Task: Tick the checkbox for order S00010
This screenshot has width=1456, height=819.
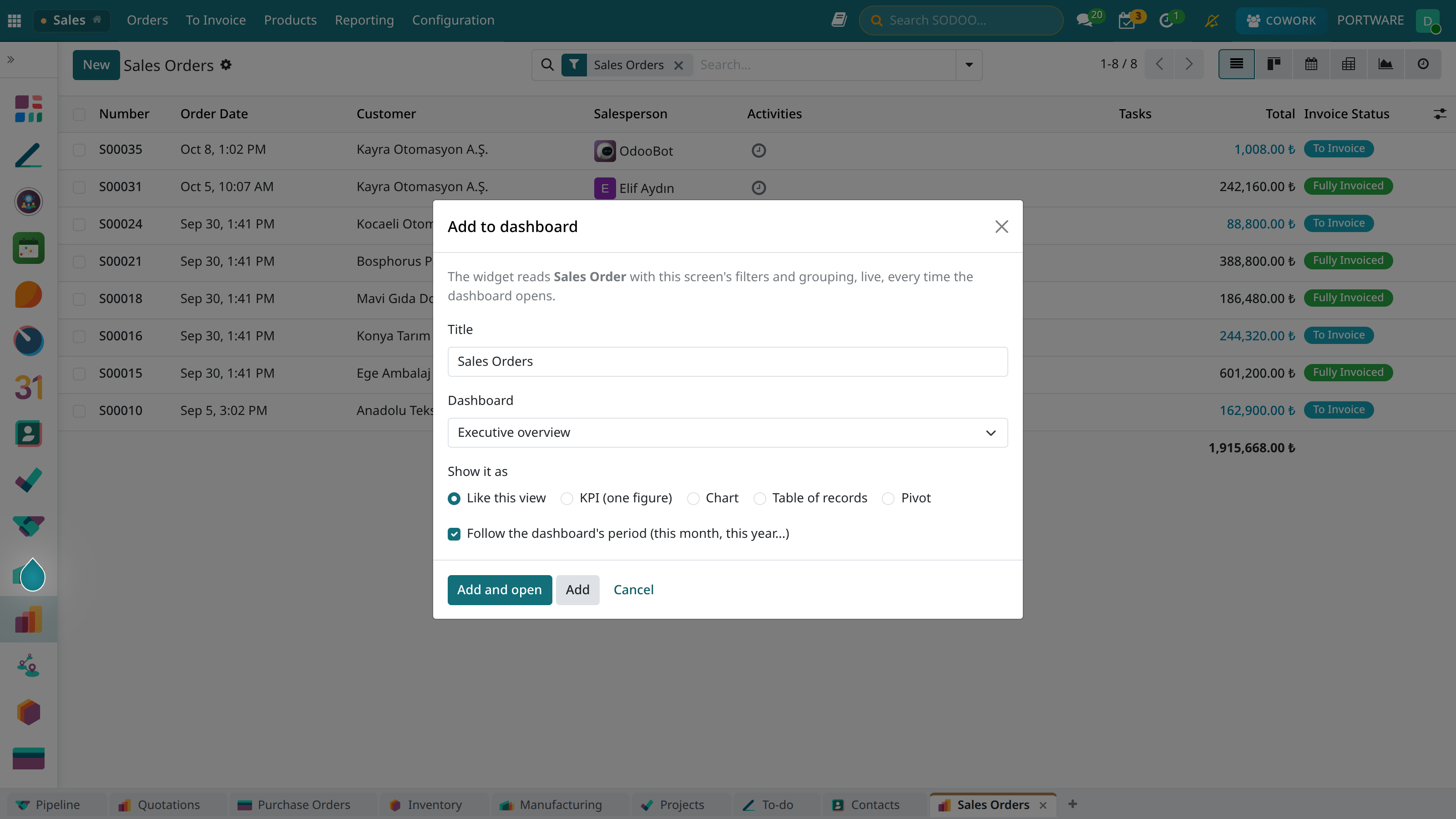Action: click(x=79, y=411)
